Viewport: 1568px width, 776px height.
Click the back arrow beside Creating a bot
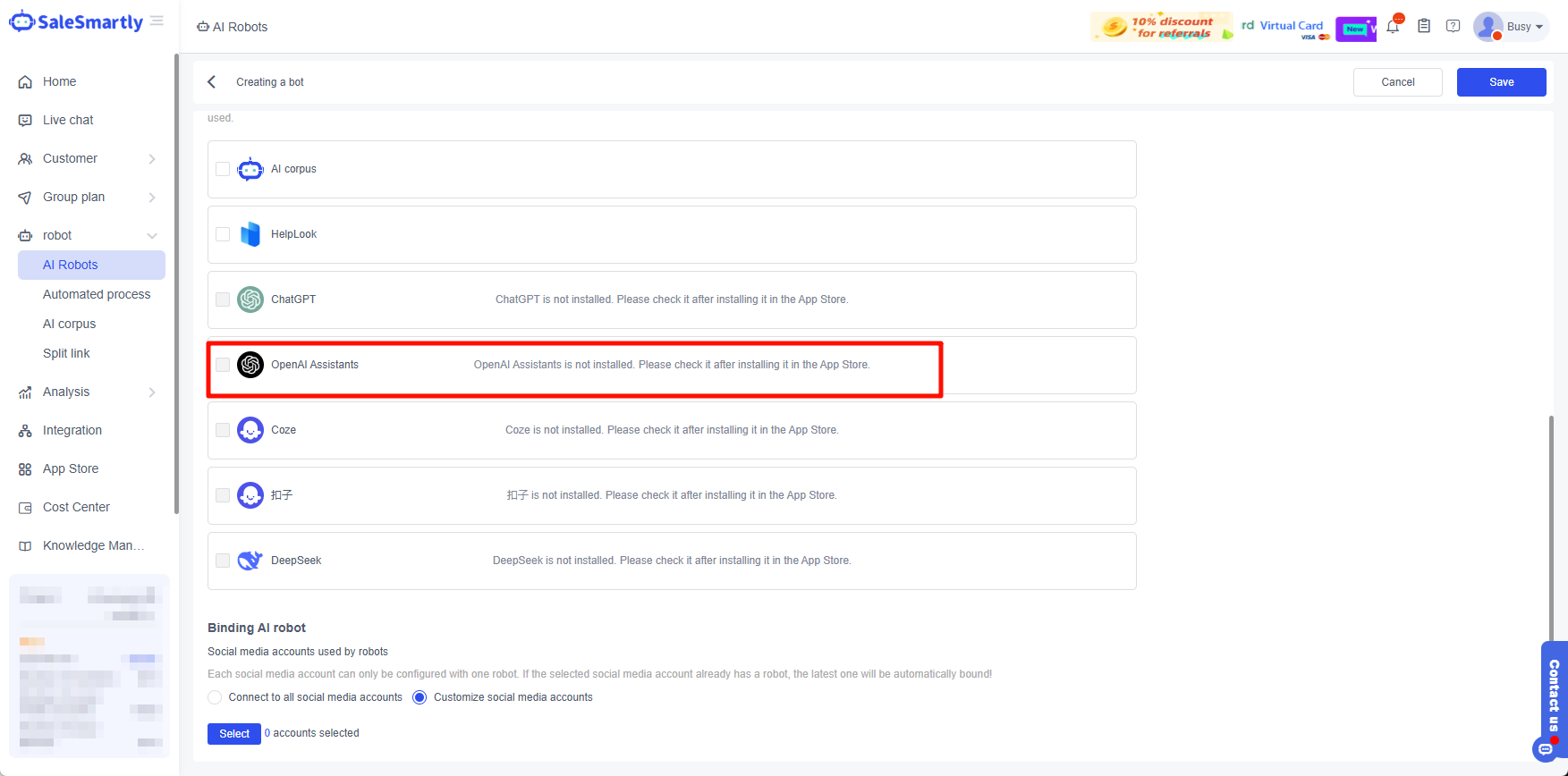pos(212,82)
